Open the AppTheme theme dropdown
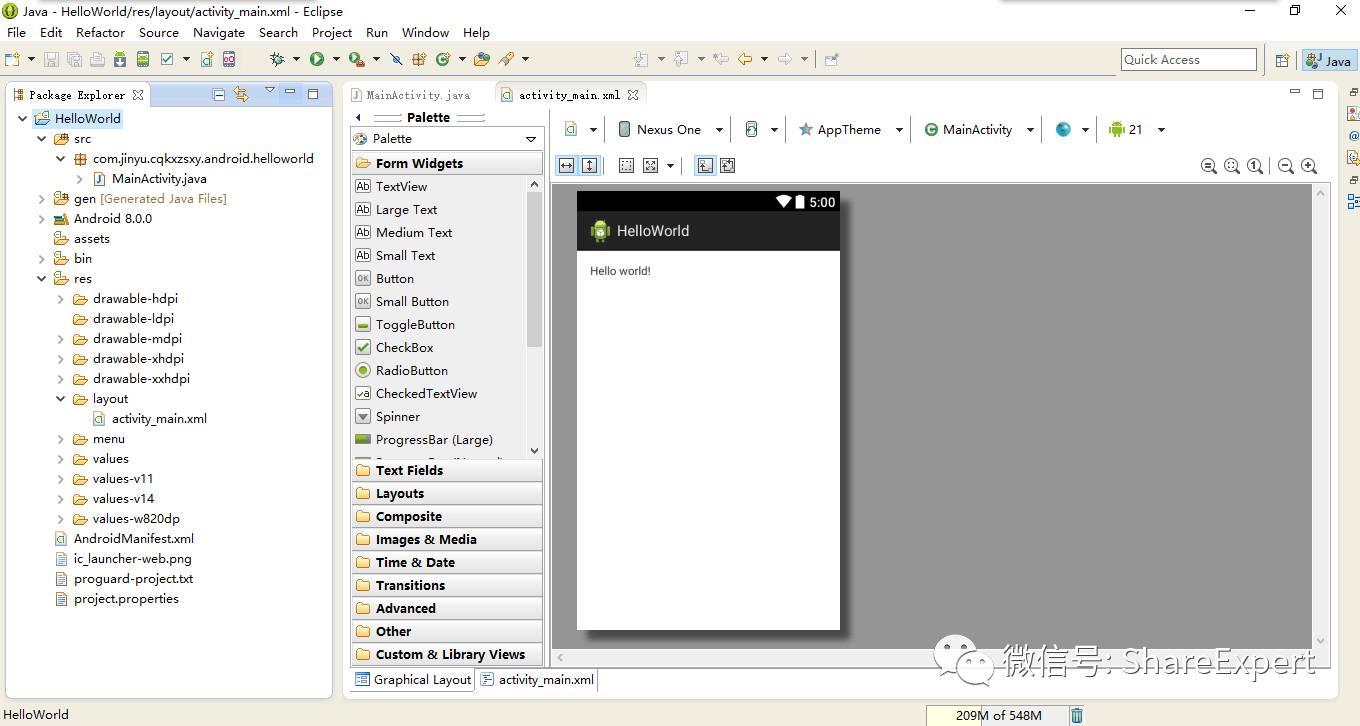Image resolution: width=1360 pixels, height=726 pixels. (850, 130)
